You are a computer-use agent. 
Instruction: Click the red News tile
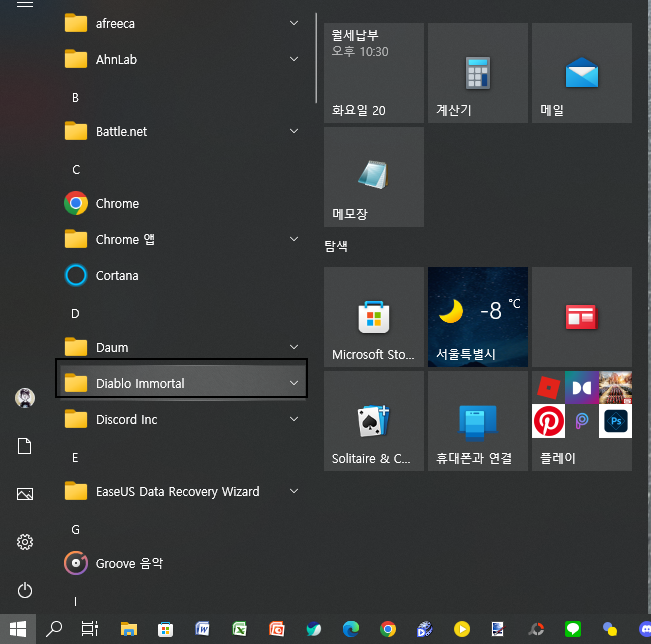(x=581, y=317)
